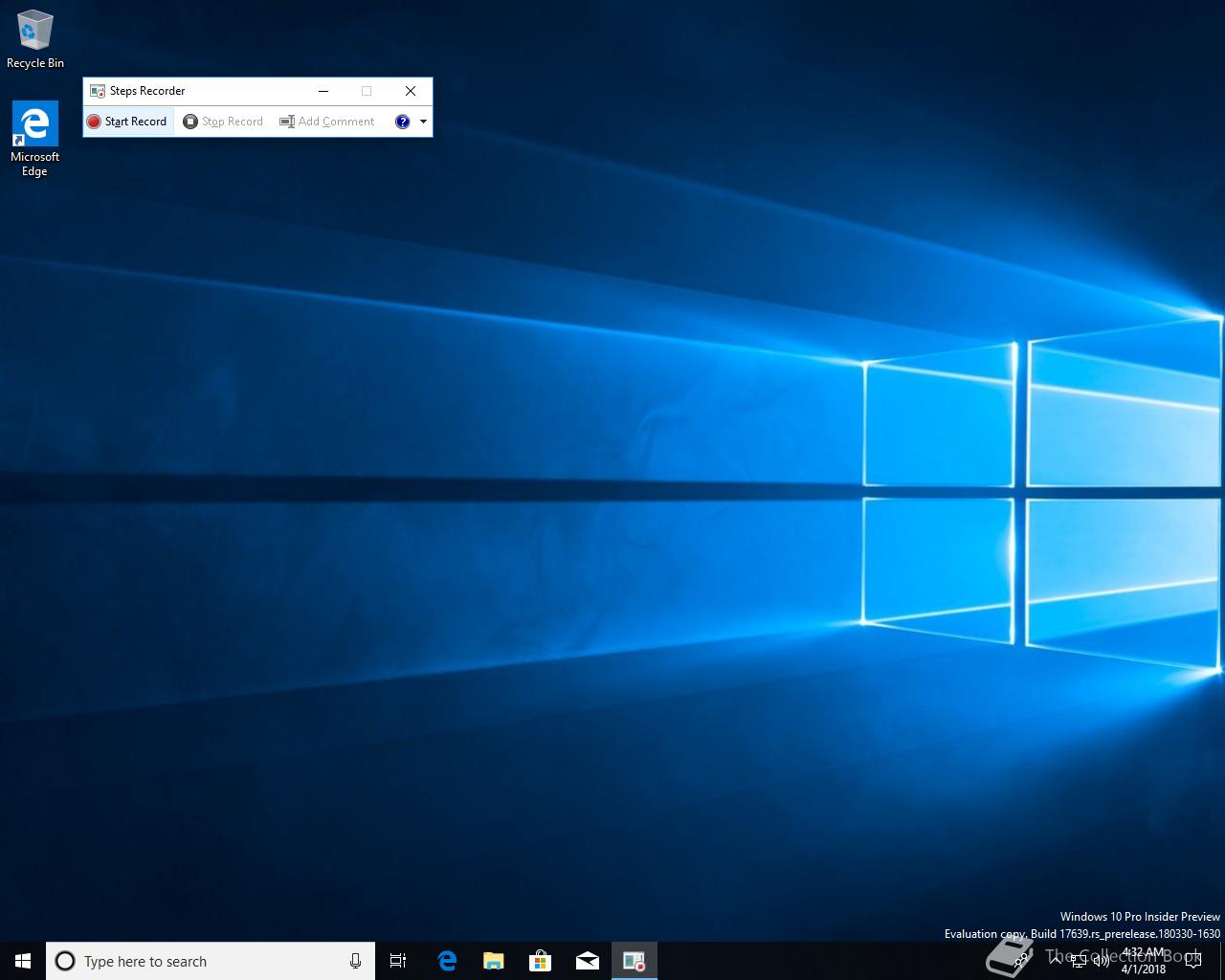
Task: Open the Action Center notifications panel
Action: [1192, 961]
